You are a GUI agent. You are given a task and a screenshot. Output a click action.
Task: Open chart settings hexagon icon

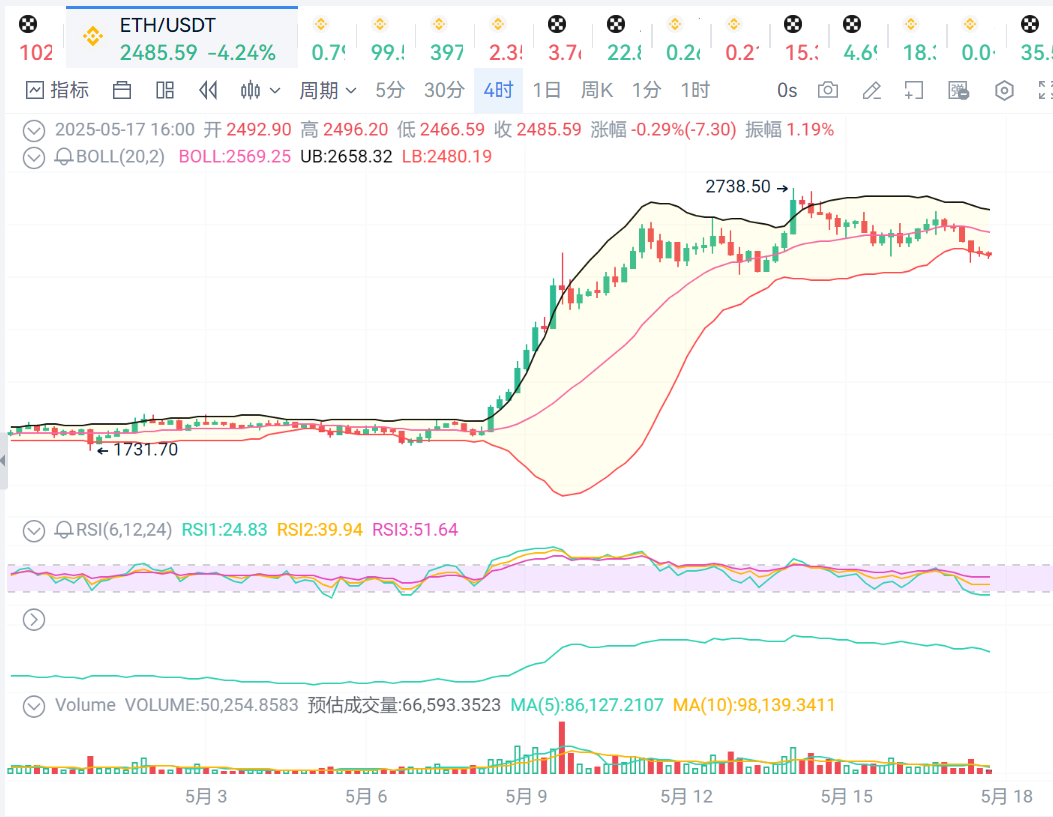pyautogui.click(x=1004, y=90)
